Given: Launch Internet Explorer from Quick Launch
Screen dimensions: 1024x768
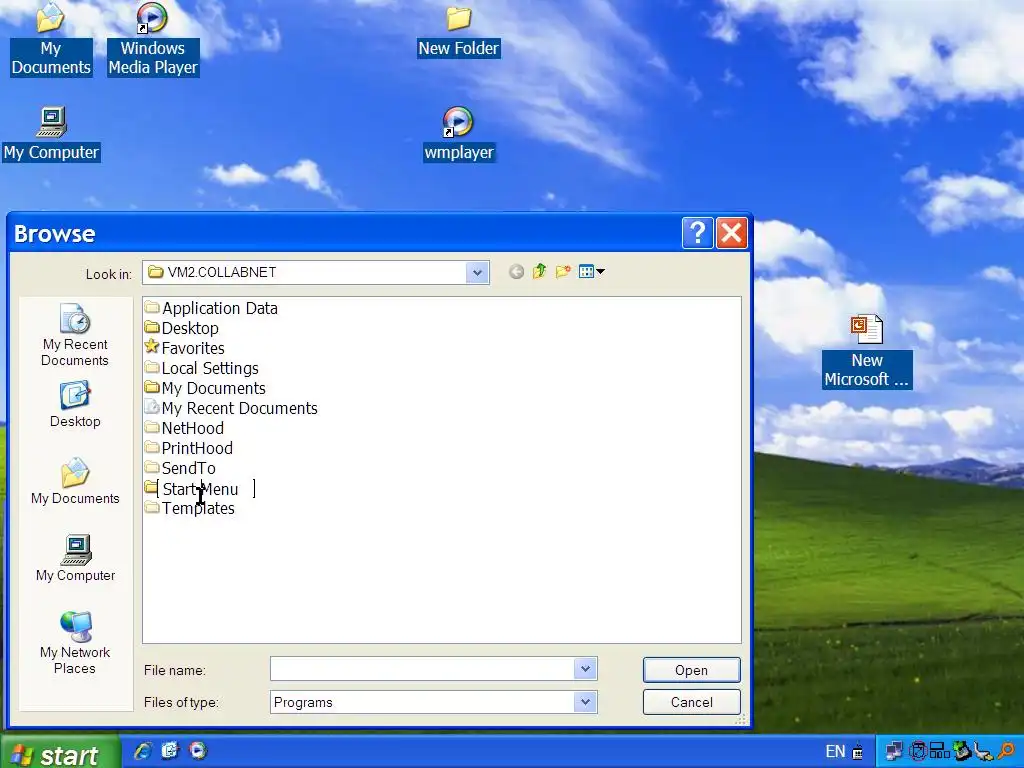Looking at the screenshot, I should tap(143, 751).
